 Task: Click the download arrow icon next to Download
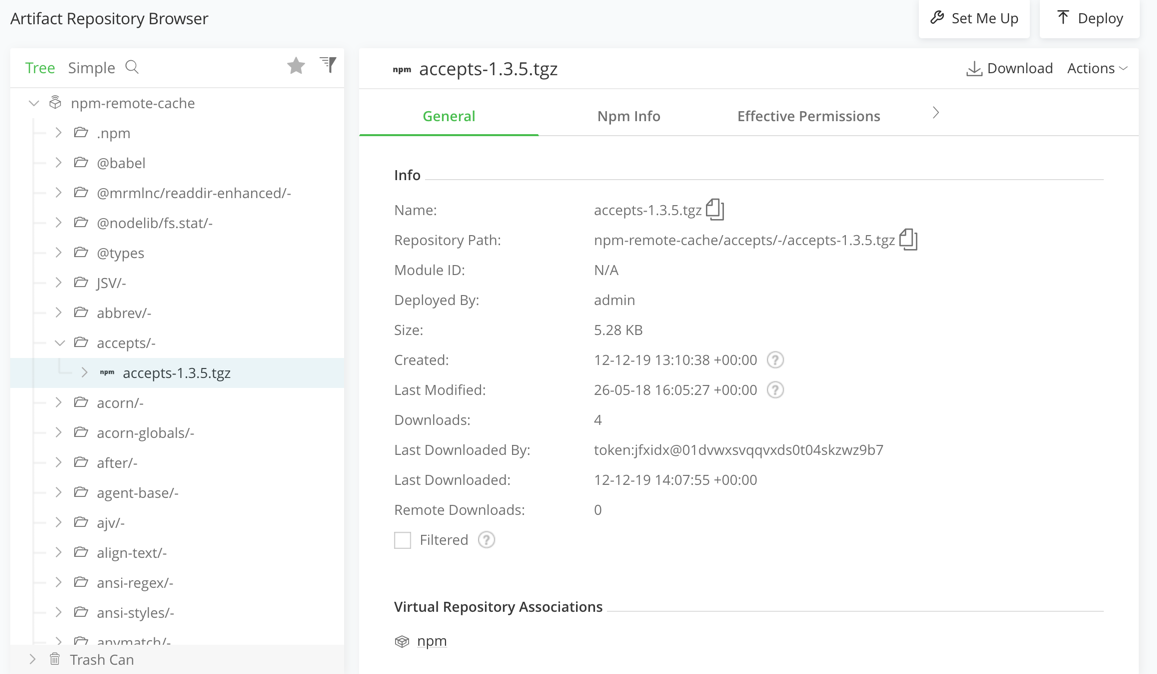974,67
